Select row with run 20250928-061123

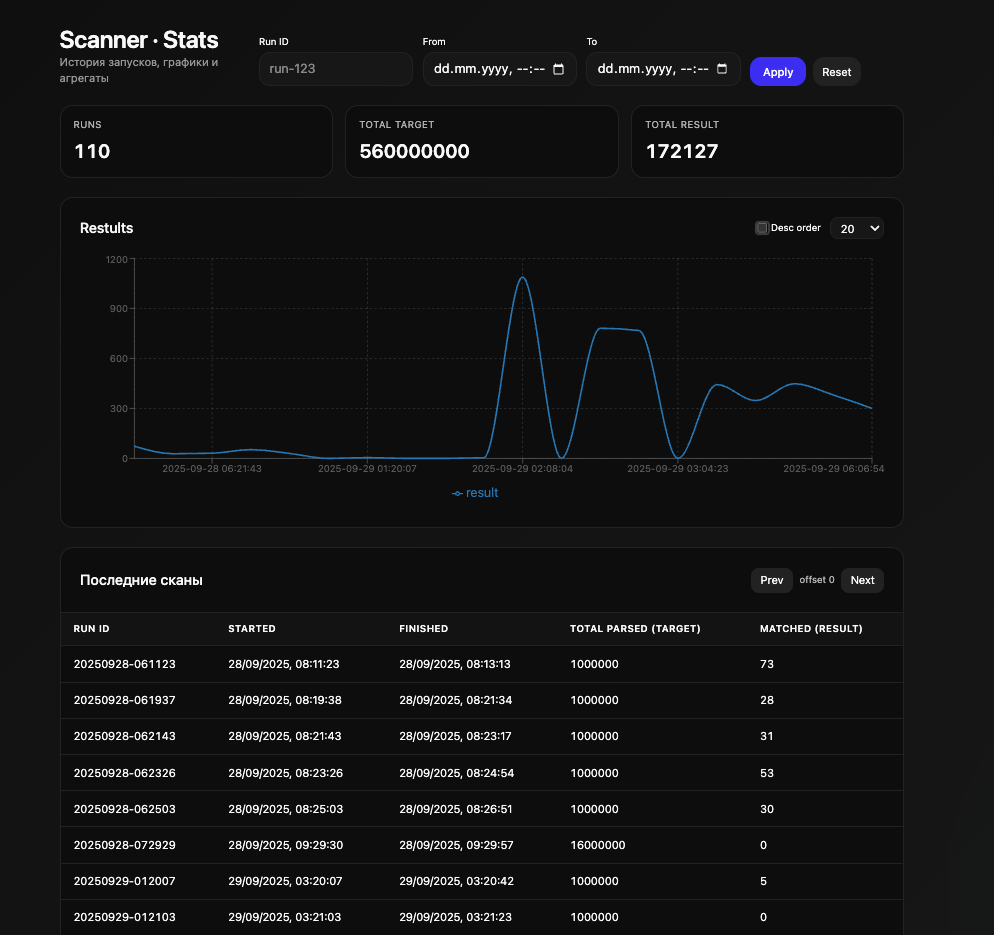click(x=482, y=664)
